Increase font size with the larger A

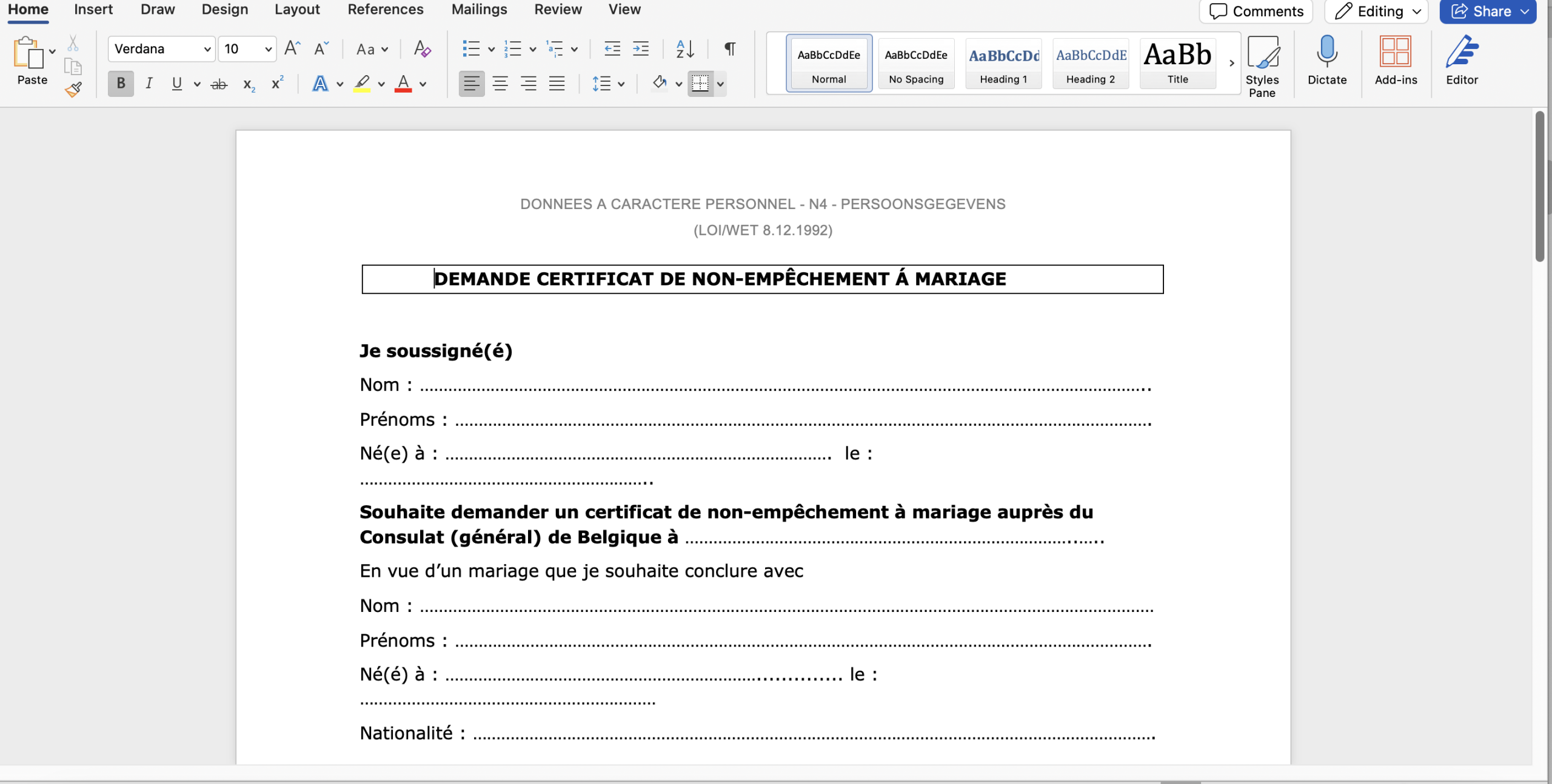point(292,48)
